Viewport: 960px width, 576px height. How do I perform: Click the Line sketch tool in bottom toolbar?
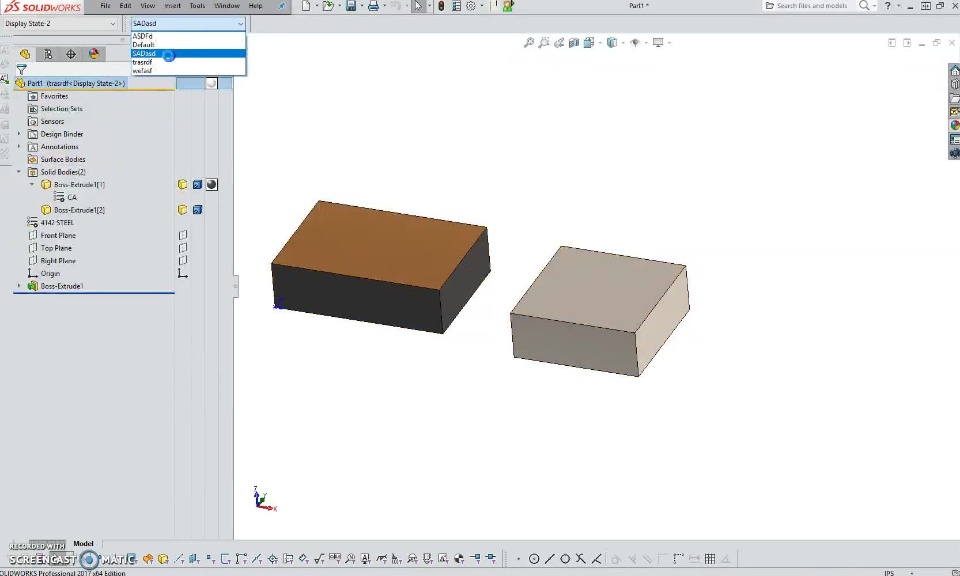point(550,559)
